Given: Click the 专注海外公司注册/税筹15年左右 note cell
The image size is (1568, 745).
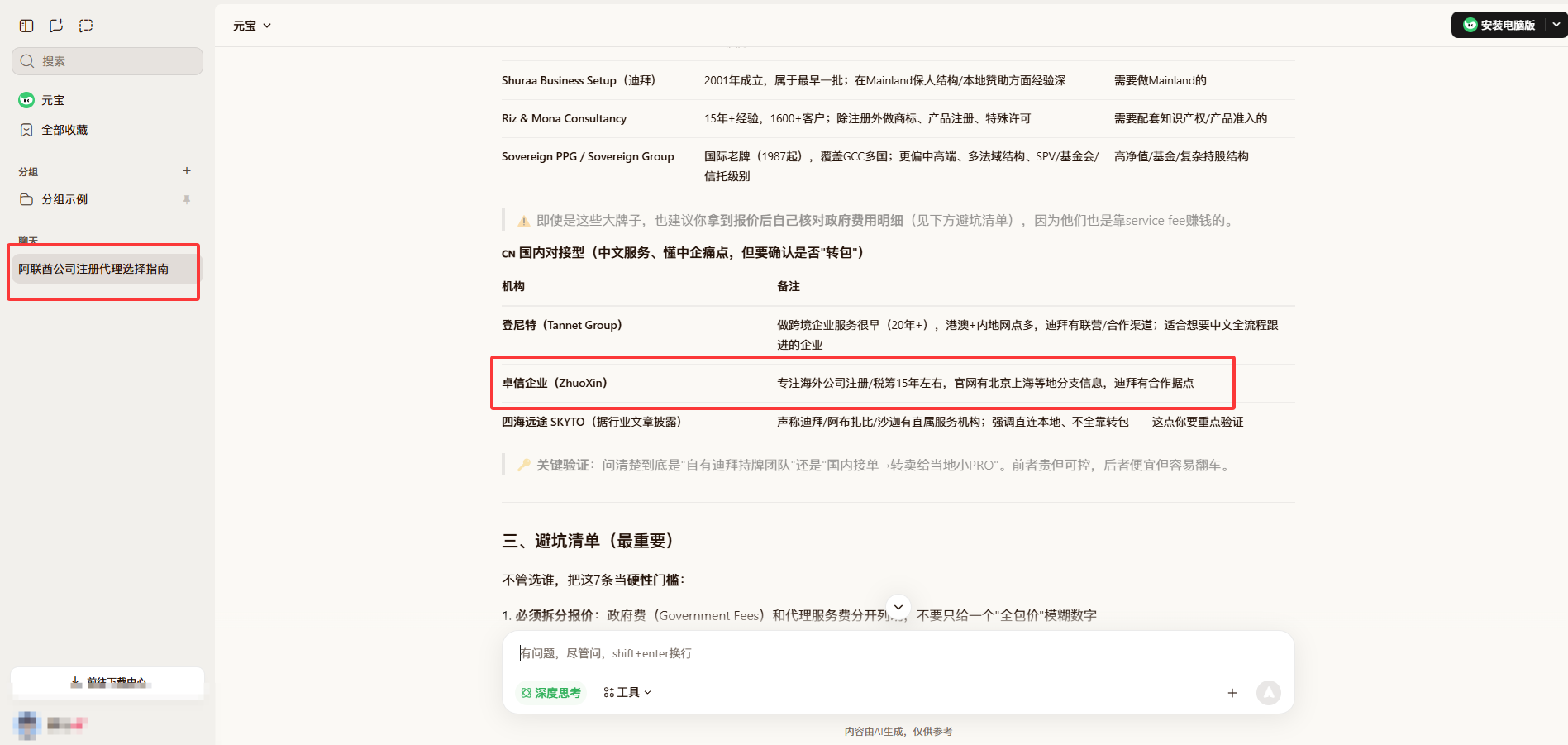Looking at the screenshot, I should [x=985, y=383].
